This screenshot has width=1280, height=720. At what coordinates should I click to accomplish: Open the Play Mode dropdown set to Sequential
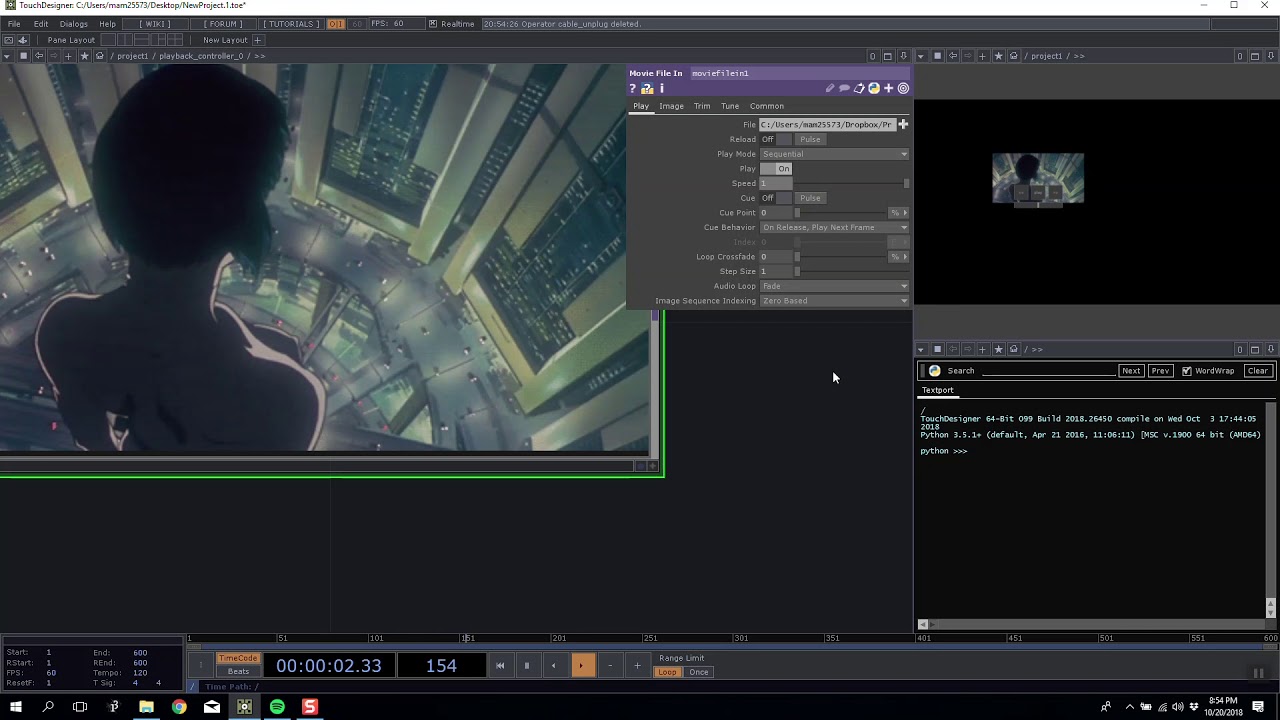835,154
